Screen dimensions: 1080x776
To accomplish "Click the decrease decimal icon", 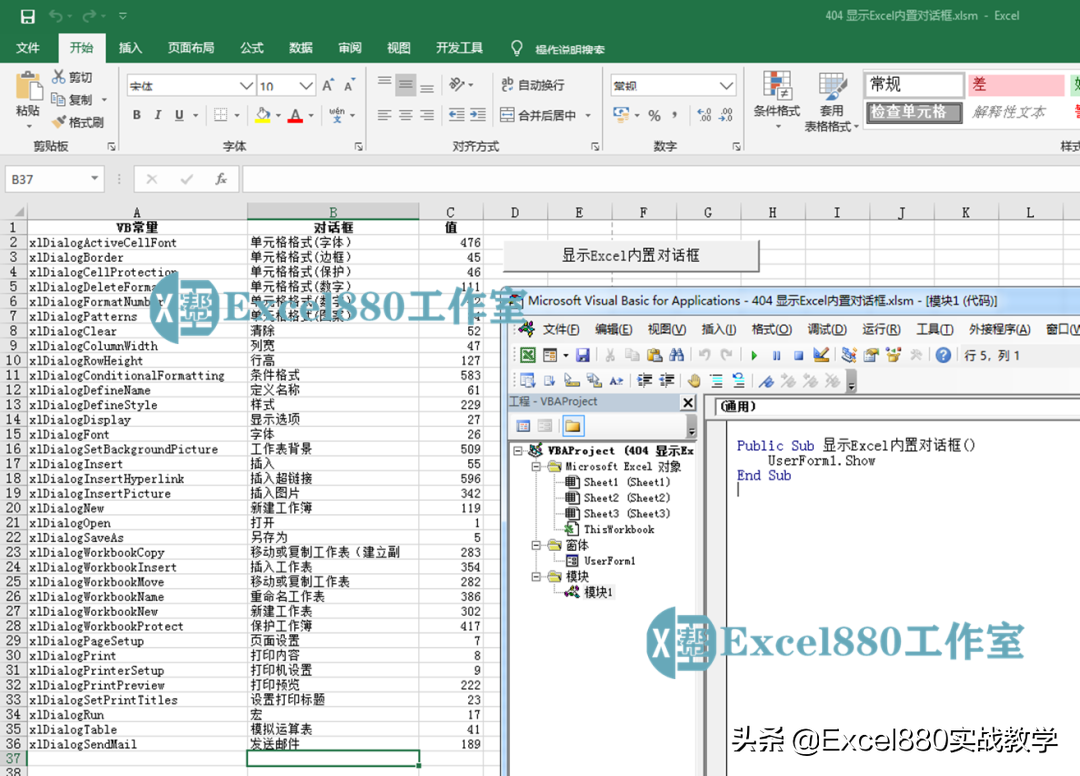I will 726,116.
